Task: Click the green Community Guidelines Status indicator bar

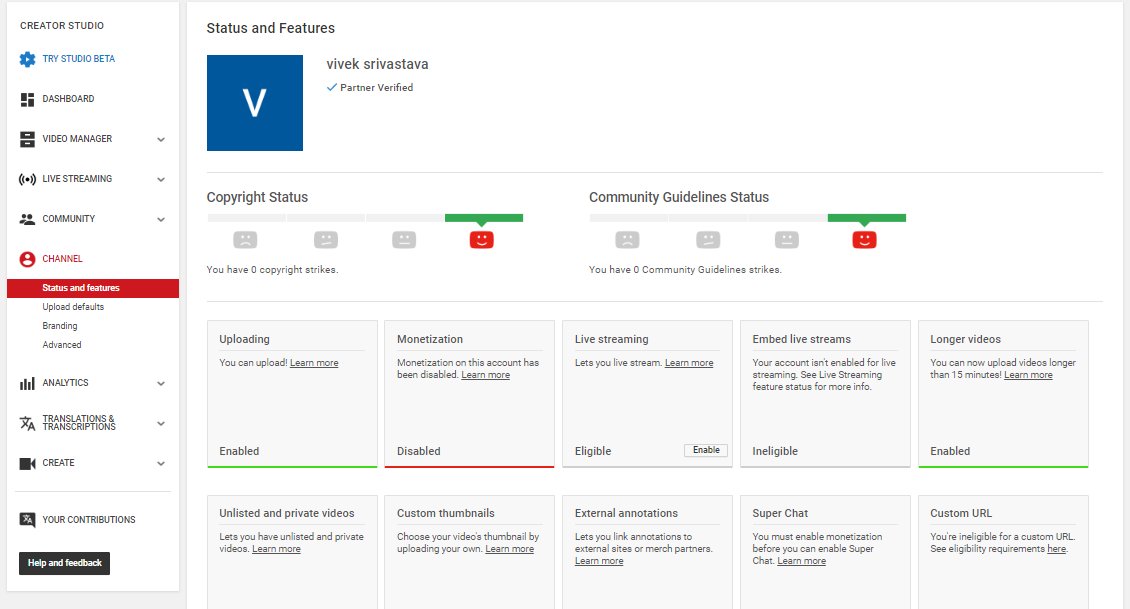Action: (x=866, y=218)
